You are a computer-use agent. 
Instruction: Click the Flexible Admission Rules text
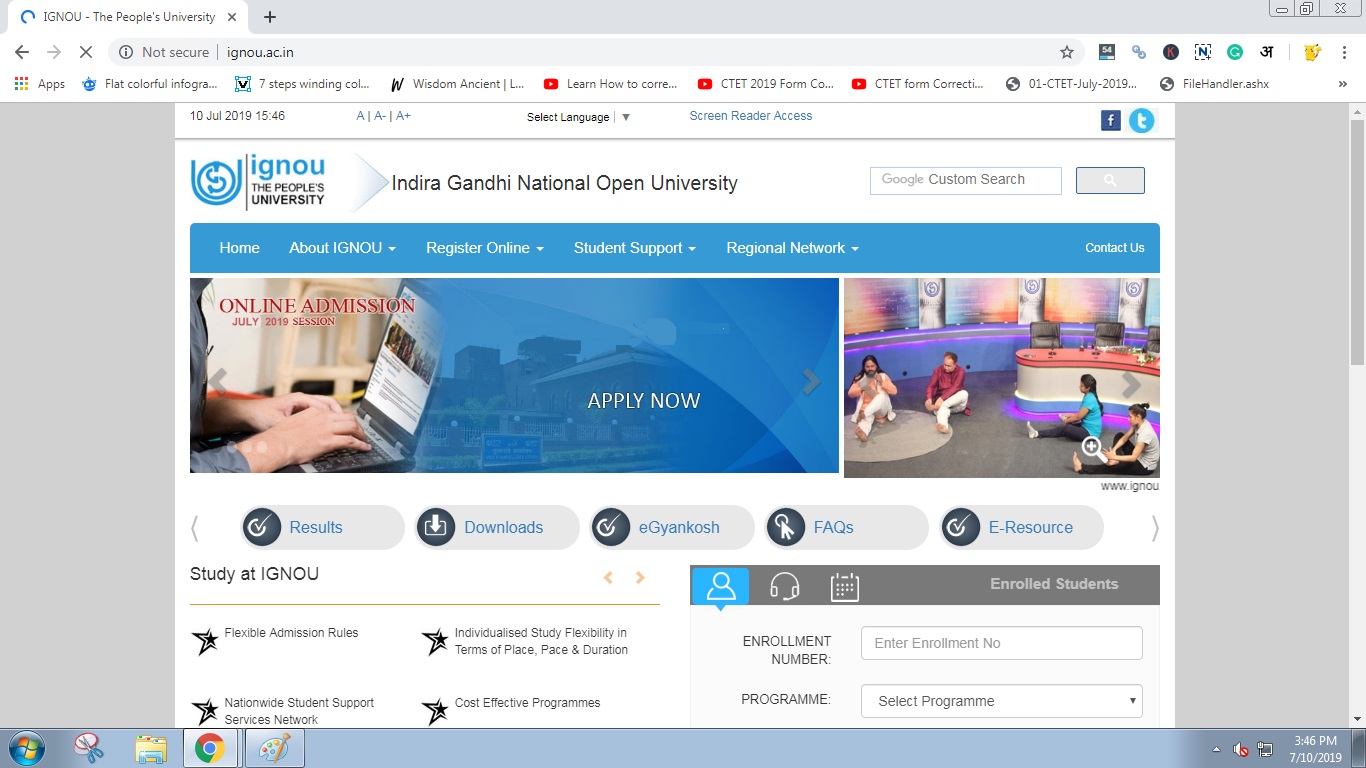pos(291,633)
